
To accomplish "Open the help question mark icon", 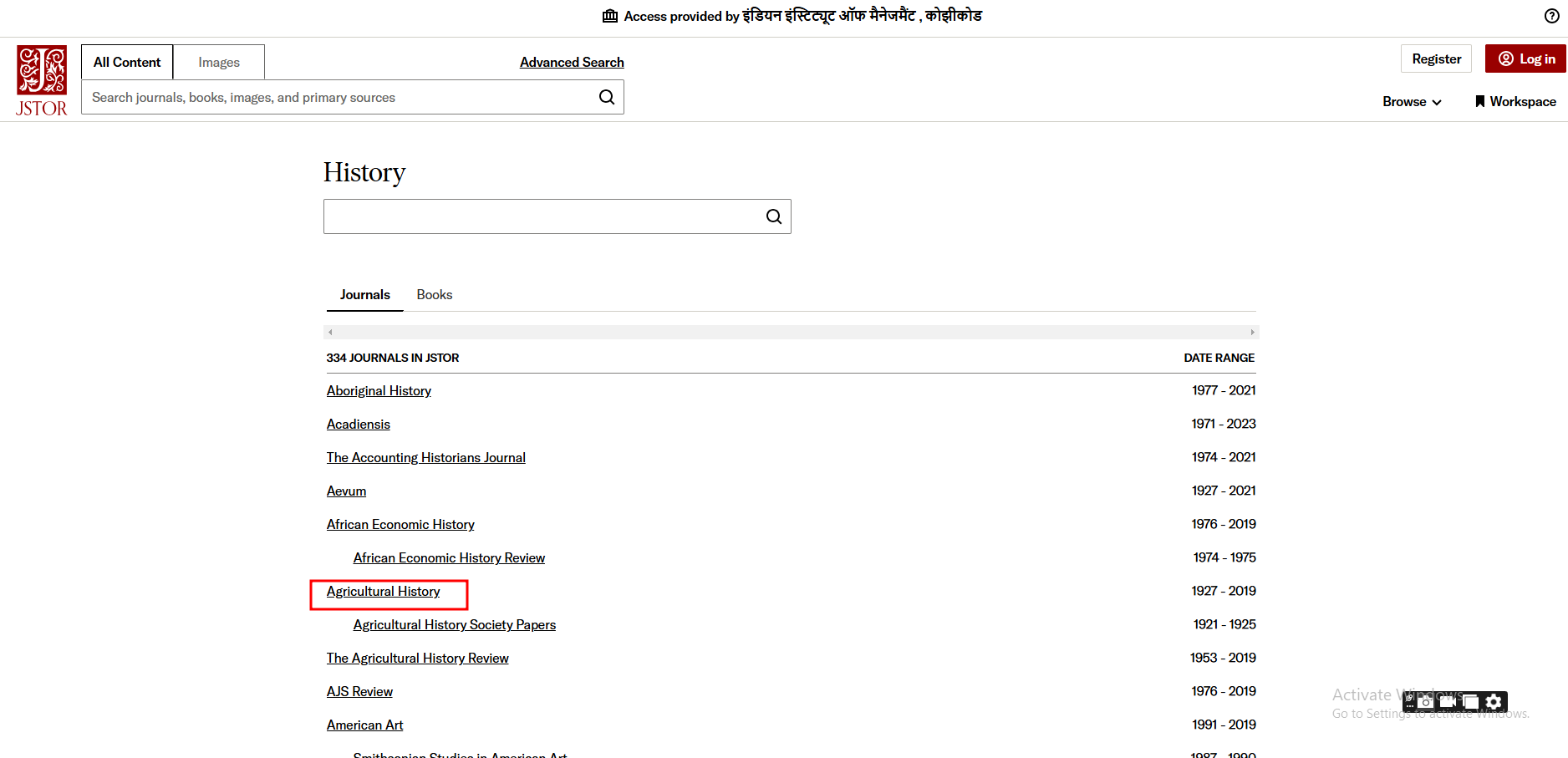I will [x=1551, y=16].
